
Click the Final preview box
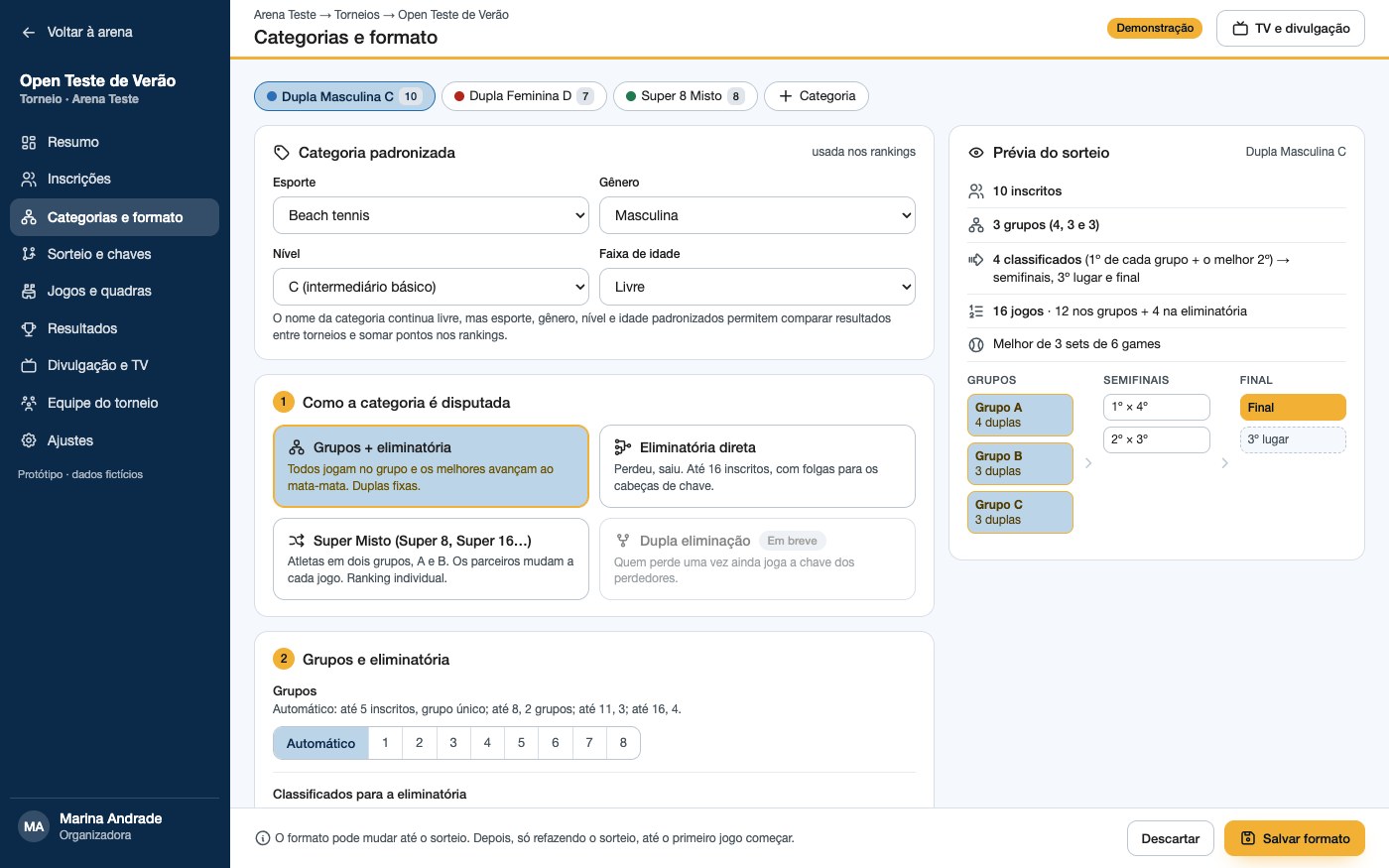1293,407
